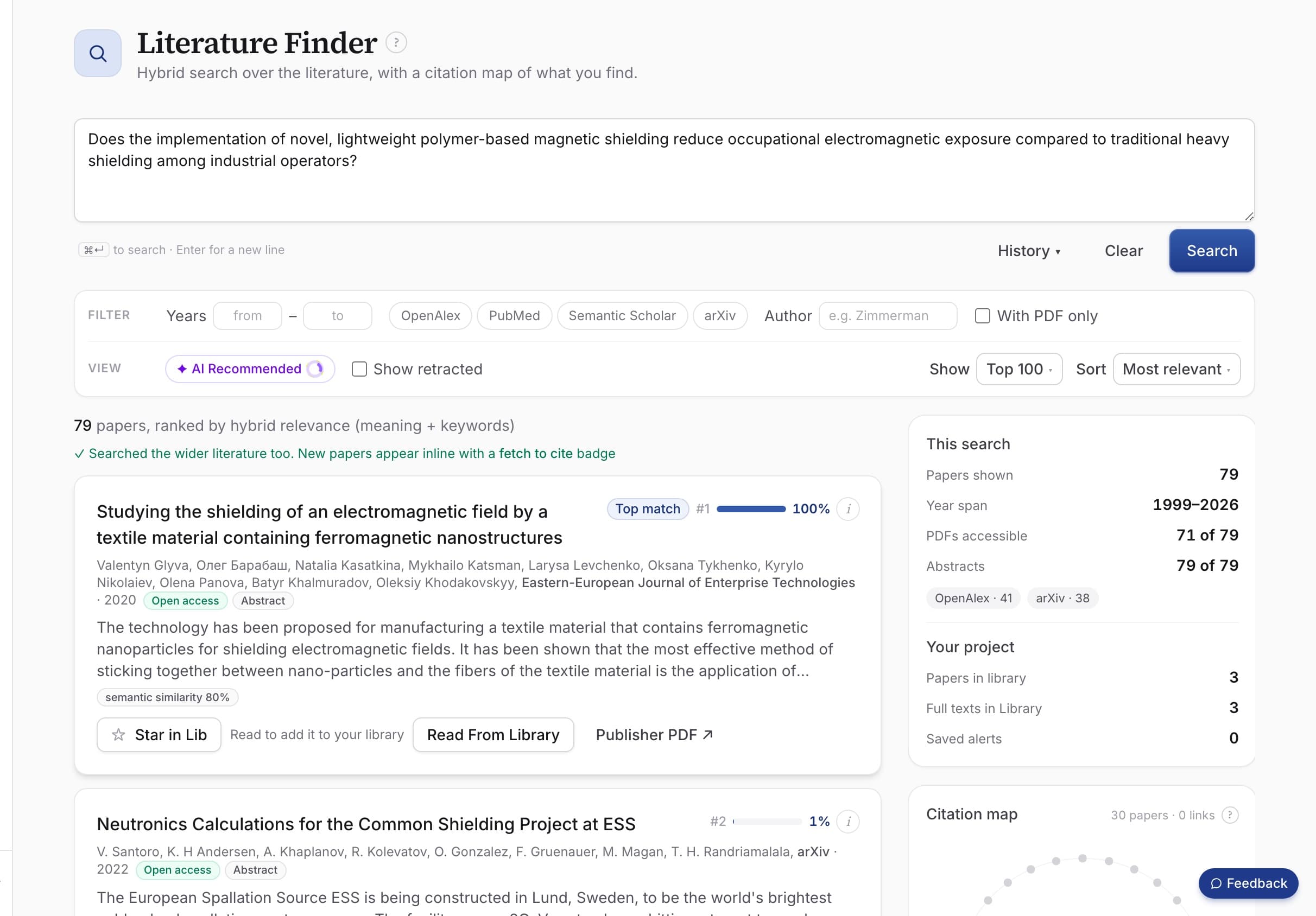The image size is (1316, 916).
Task: Click the speech bubble icon on Feedback
Action: click(1216, 883)
